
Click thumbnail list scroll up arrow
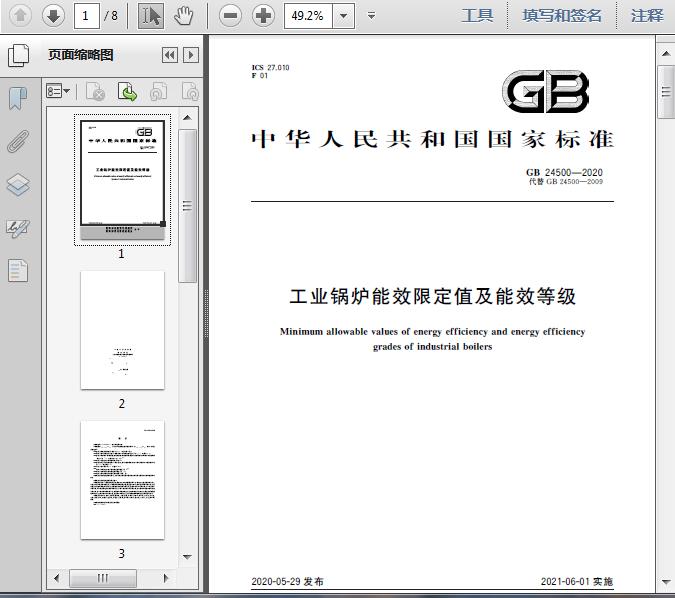coord(187,118)
